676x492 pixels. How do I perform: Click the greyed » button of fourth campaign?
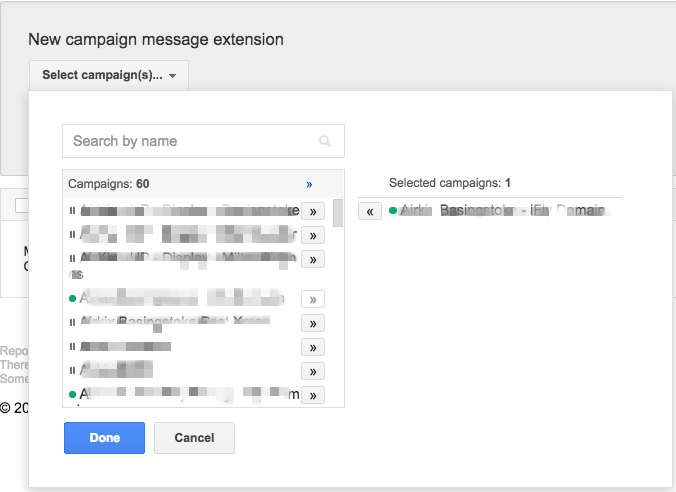pos(313,299)
